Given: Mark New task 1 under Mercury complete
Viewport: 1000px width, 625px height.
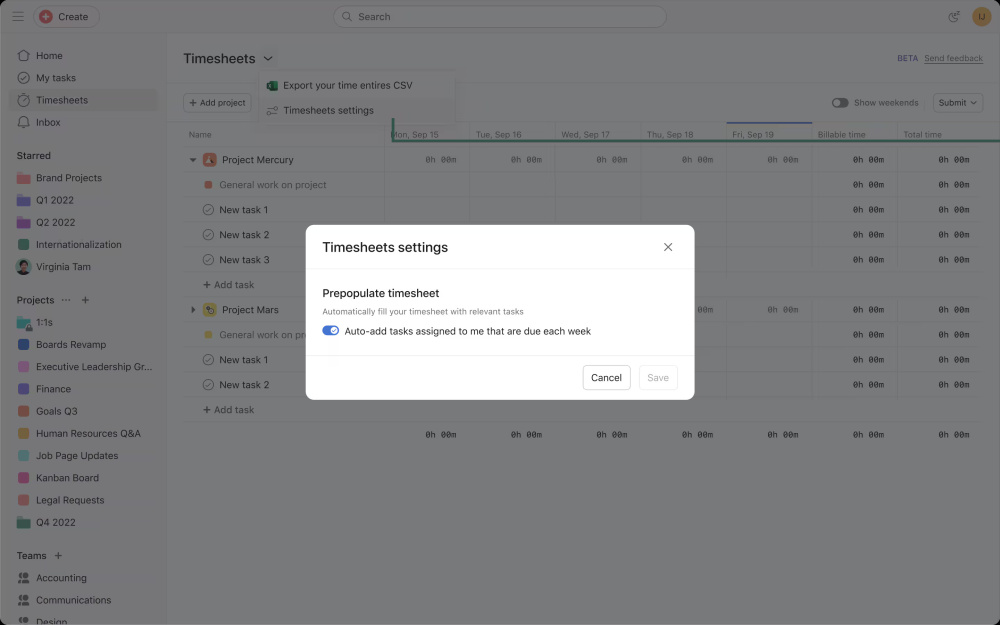Looking at the screenshot, I should tap(208, 210).
